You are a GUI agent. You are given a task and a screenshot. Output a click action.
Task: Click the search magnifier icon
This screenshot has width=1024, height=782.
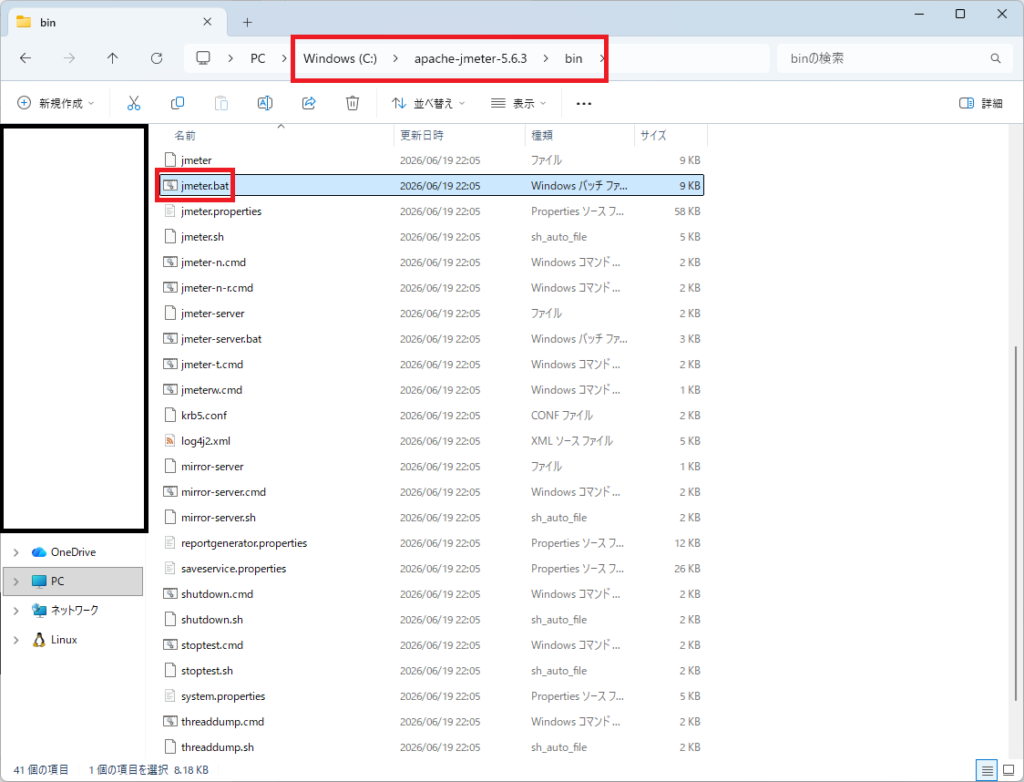coord(995,58)
